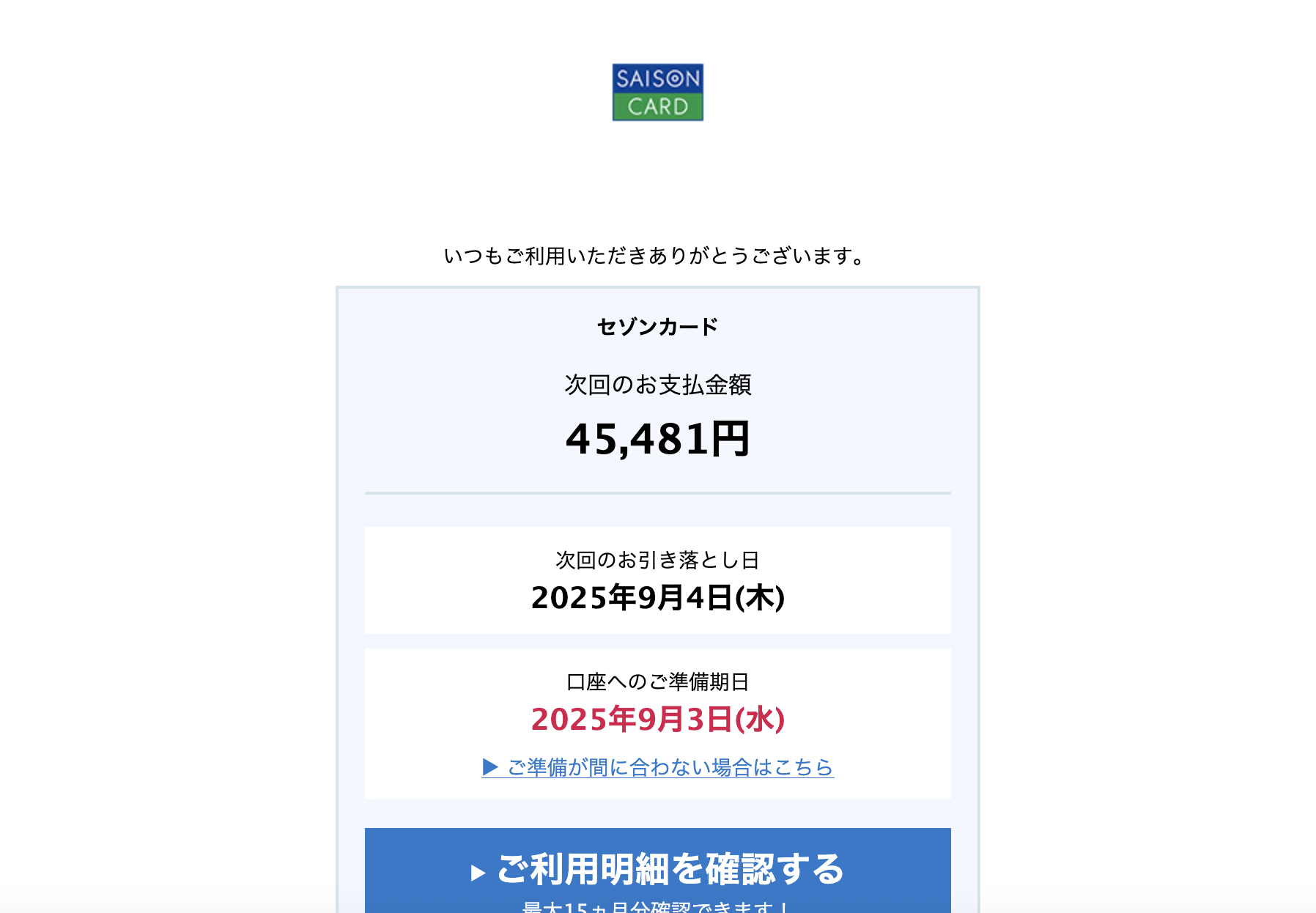Screen dimensions: 1316x913
Task: Click the 口座へのご準備期日 label
Action: point(657,681)
